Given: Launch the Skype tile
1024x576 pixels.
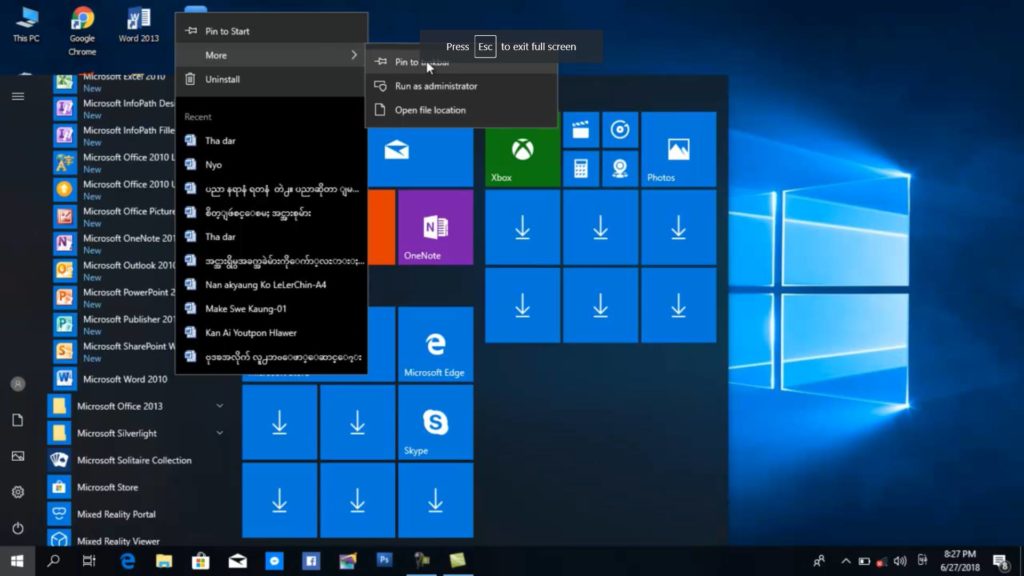Looking at the screenshot, I should click(x=435, y=422).
